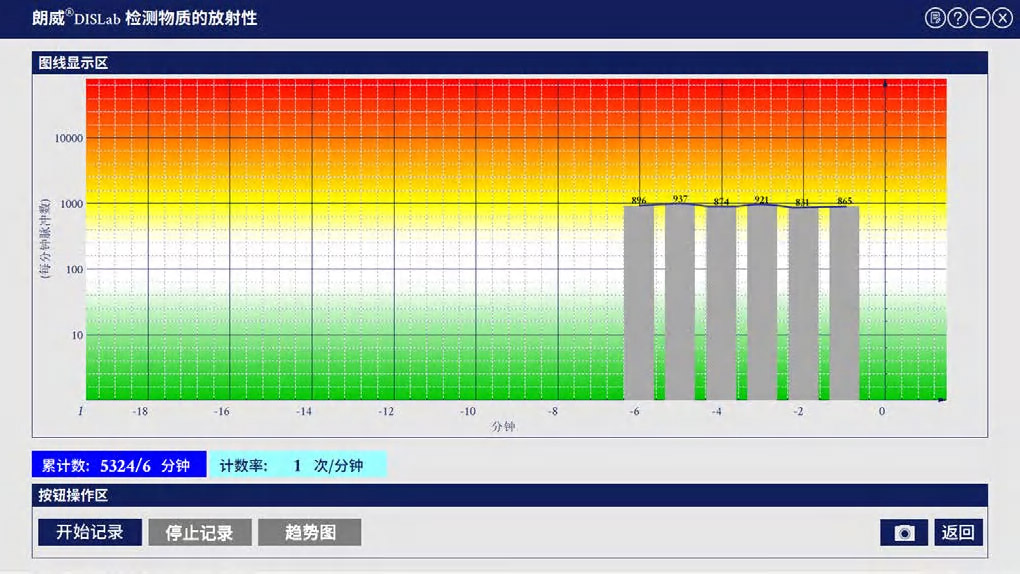The height and width of the screenshot is (574, 1020).
Task: Minimize the DISLab window
Action: (x=980, y=18)
